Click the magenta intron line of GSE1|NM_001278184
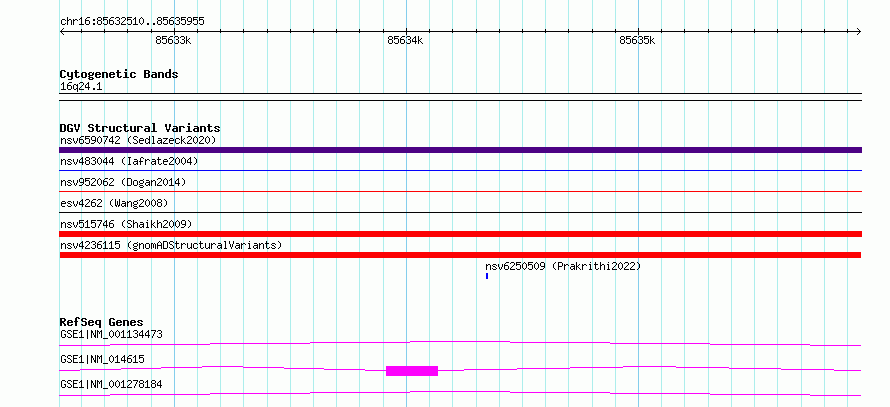Image resolution: width=890 pixels, height=407 pixels. tap(460, 393)
